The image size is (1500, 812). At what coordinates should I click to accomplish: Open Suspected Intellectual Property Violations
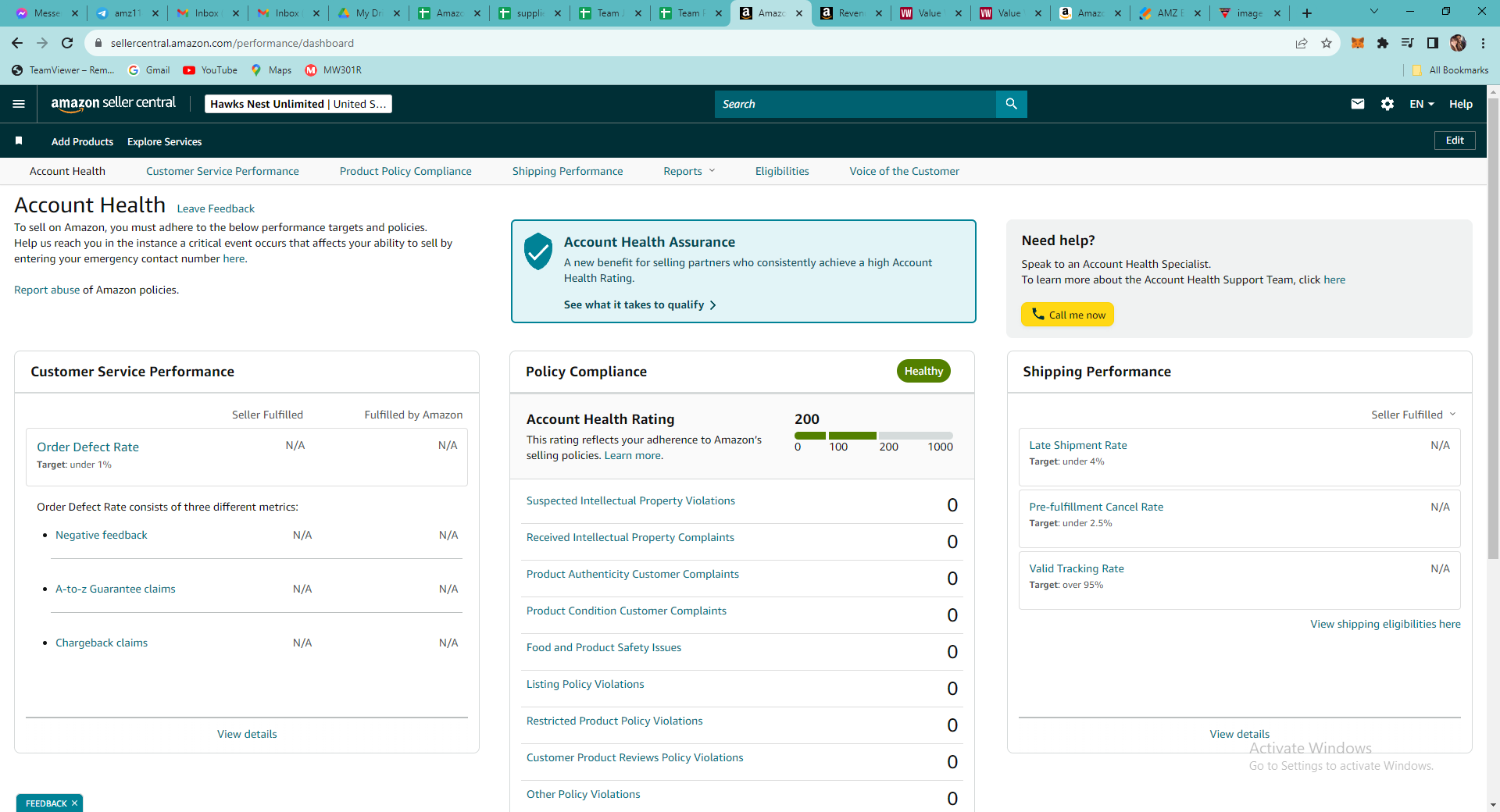630,500
